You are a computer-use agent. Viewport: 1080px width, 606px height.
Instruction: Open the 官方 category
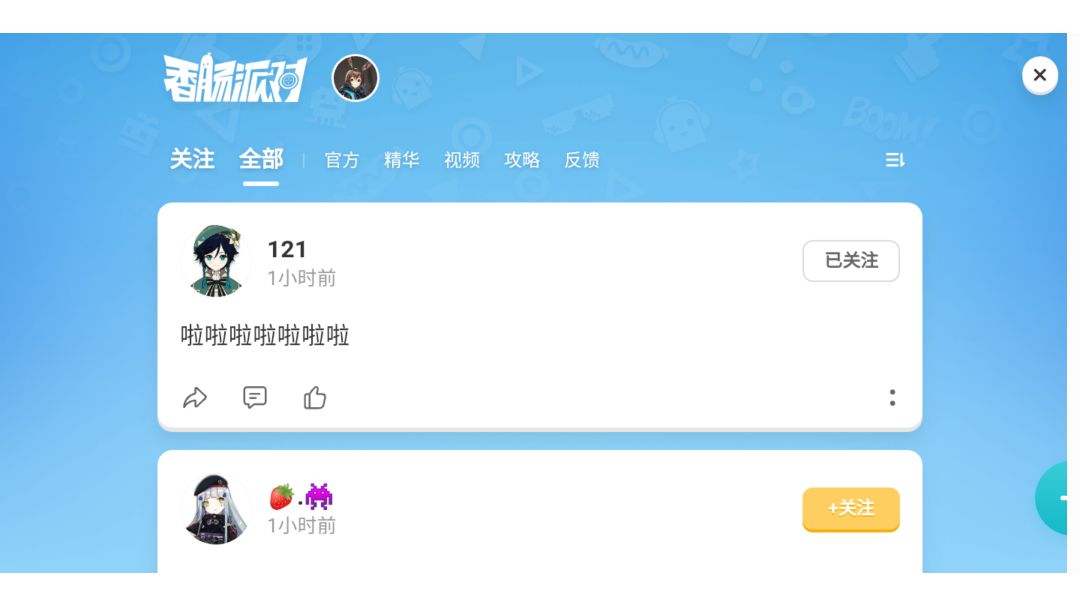[342, 160]
